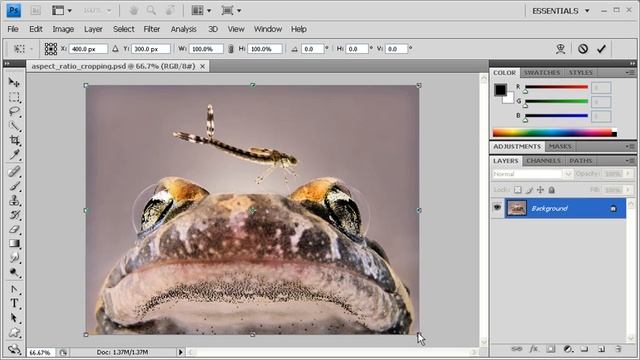Switch to the Paths tab

point(580,161)
